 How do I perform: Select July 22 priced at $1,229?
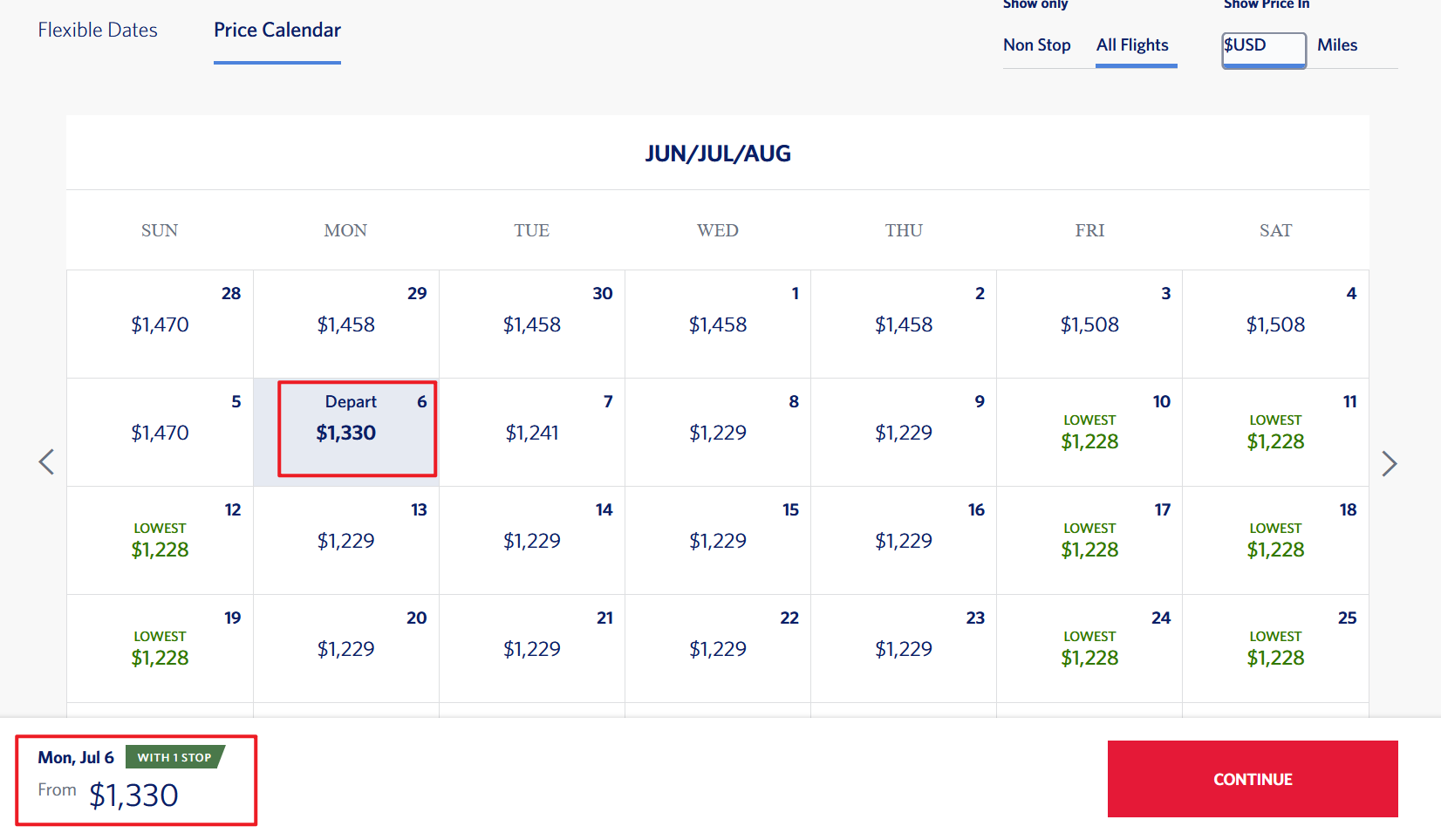point(718,648)
